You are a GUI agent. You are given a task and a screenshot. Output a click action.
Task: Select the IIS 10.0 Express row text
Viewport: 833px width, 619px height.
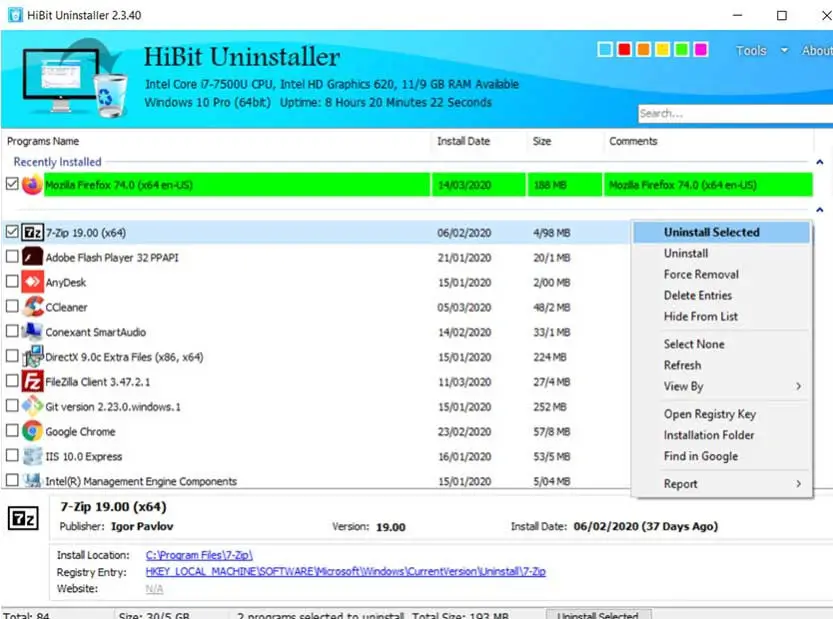(83, 456)
